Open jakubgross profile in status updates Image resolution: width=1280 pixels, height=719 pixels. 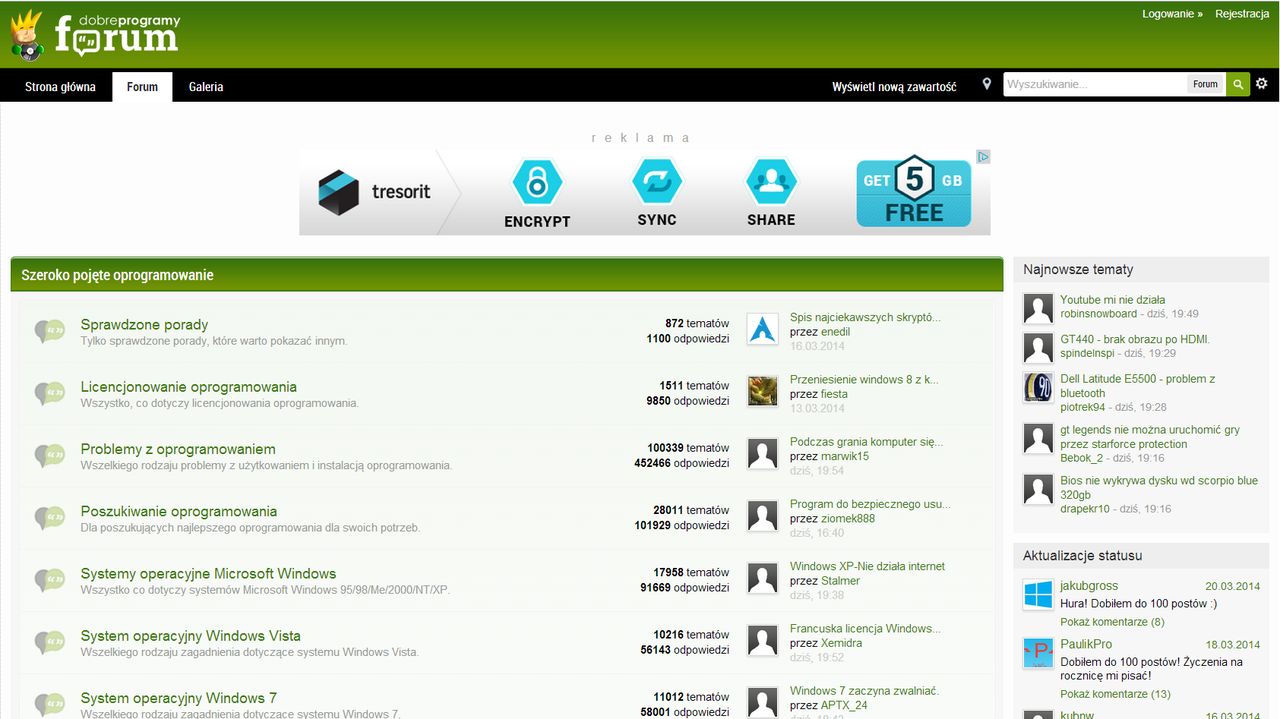(1089, 586)
